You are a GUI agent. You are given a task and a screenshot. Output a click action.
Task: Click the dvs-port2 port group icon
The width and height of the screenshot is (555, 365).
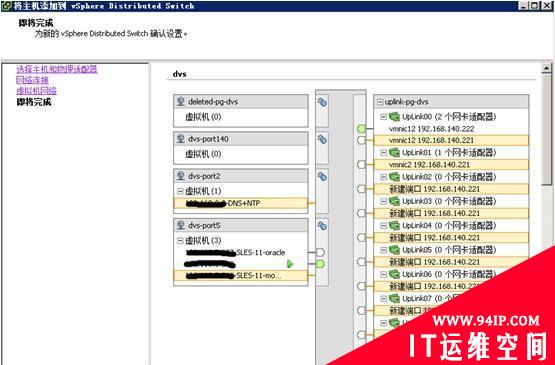(181, 176)
